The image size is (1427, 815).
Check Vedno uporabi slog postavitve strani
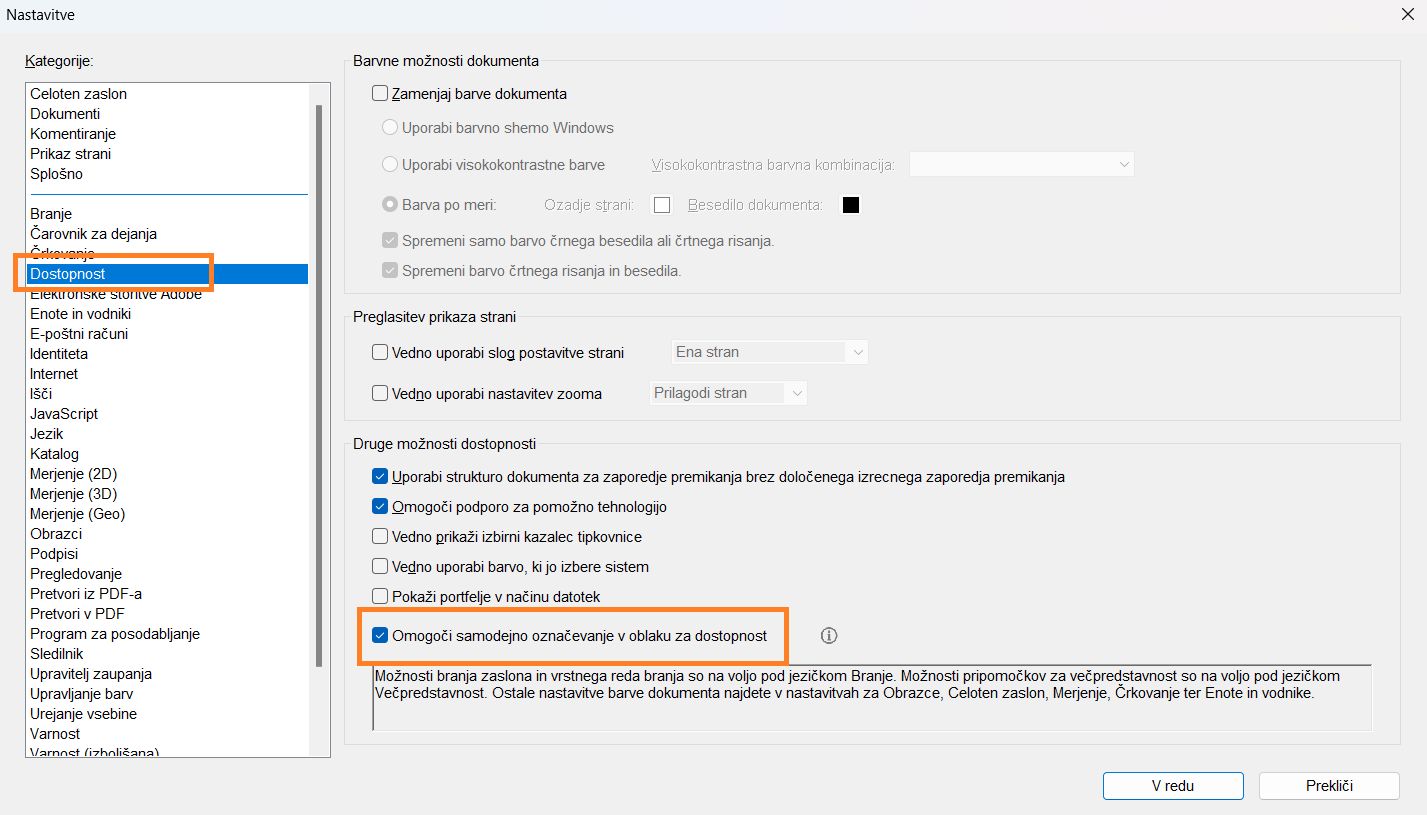point(380,352)
